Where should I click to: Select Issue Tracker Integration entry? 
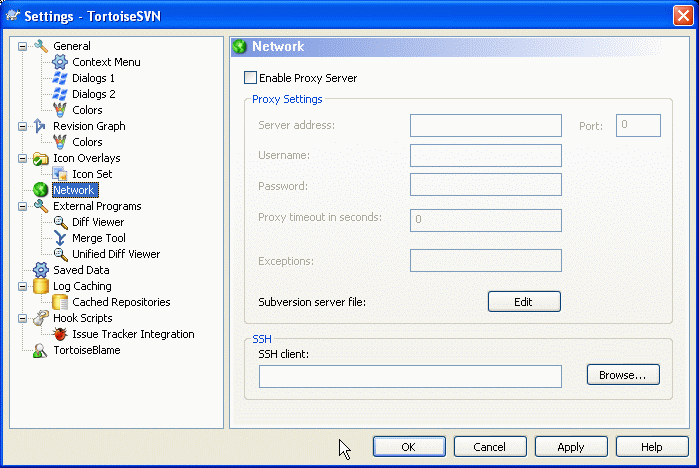coord(133,334)
